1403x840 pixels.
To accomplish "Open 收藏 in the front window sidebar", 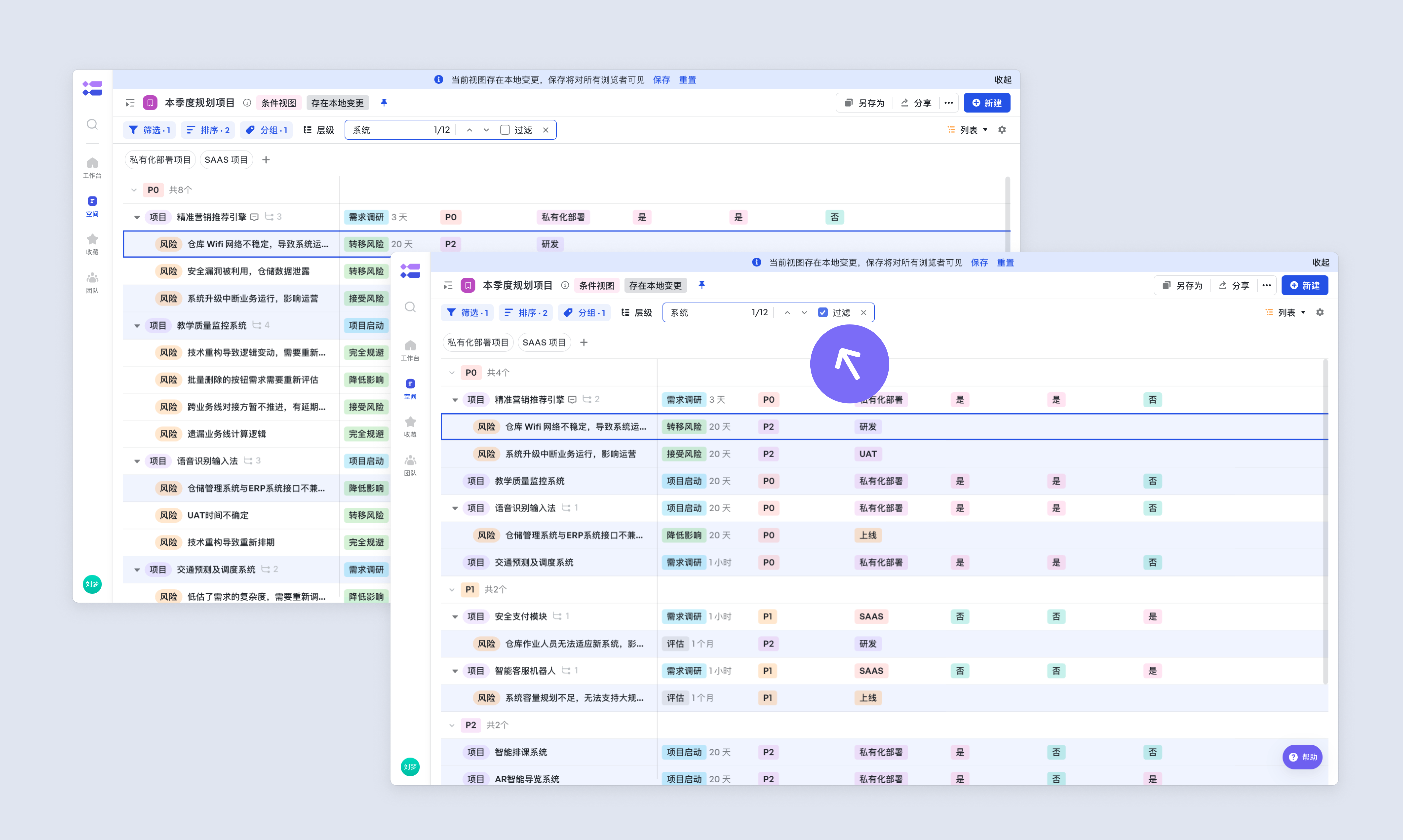I will pyautogui.click(x=410, y=427).
